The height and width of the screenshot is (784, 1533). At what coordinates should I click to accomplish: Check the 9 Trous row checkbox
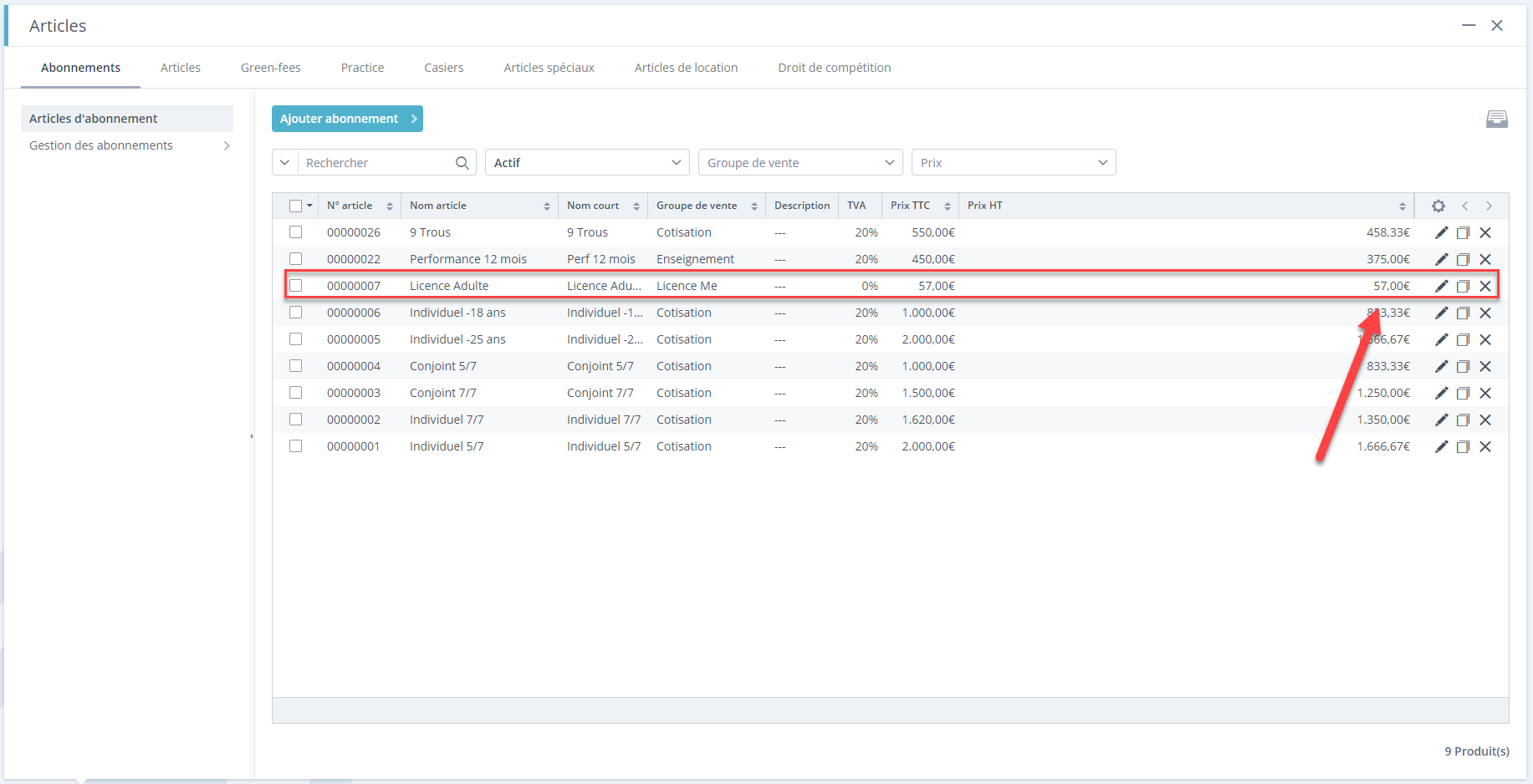pos(295,232)
